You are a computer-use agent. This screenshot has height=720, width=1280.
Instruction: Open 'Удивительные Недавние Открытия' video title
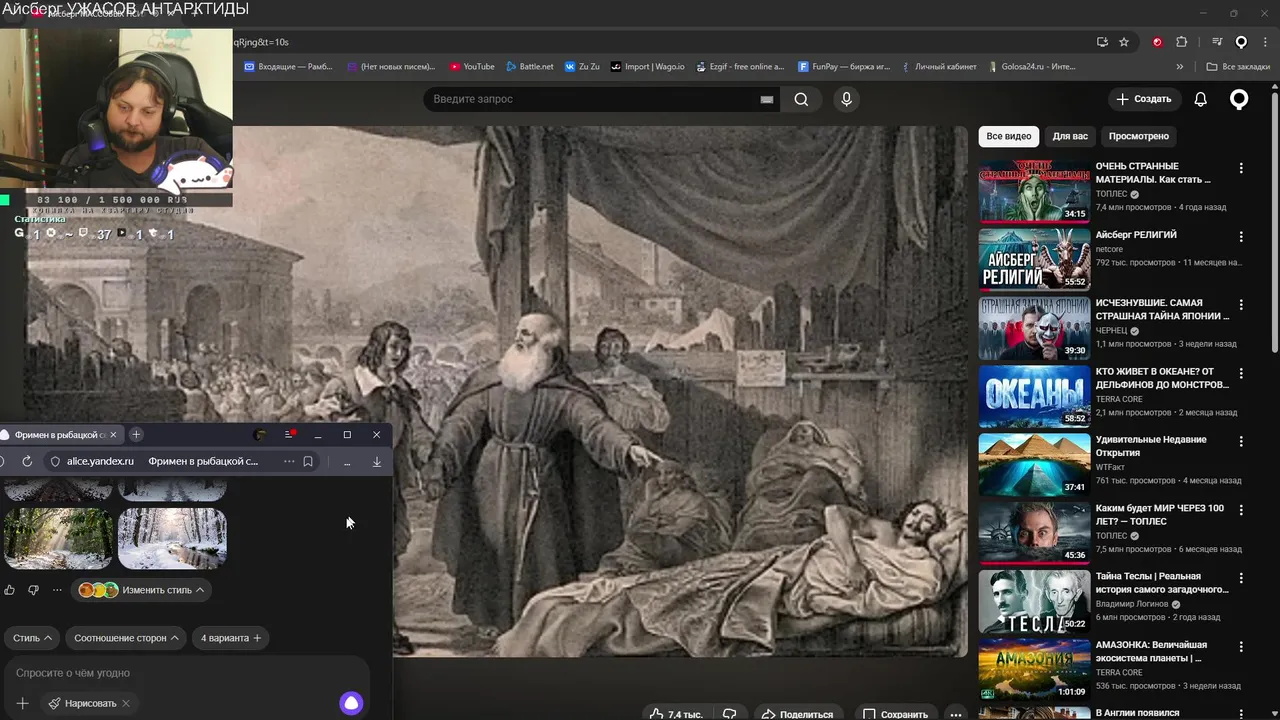click(1151, 446)
